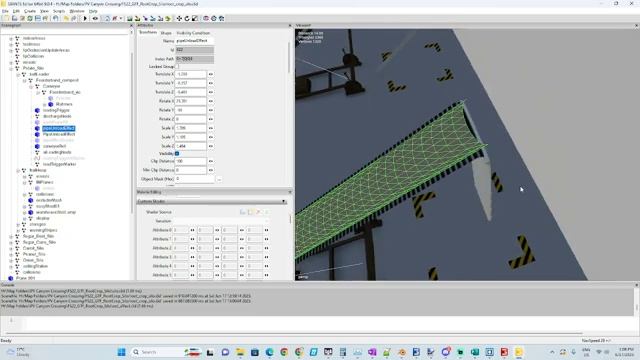640x360 pixels.
Task: Switch to the Shape tab
Action: pos(166,33)
